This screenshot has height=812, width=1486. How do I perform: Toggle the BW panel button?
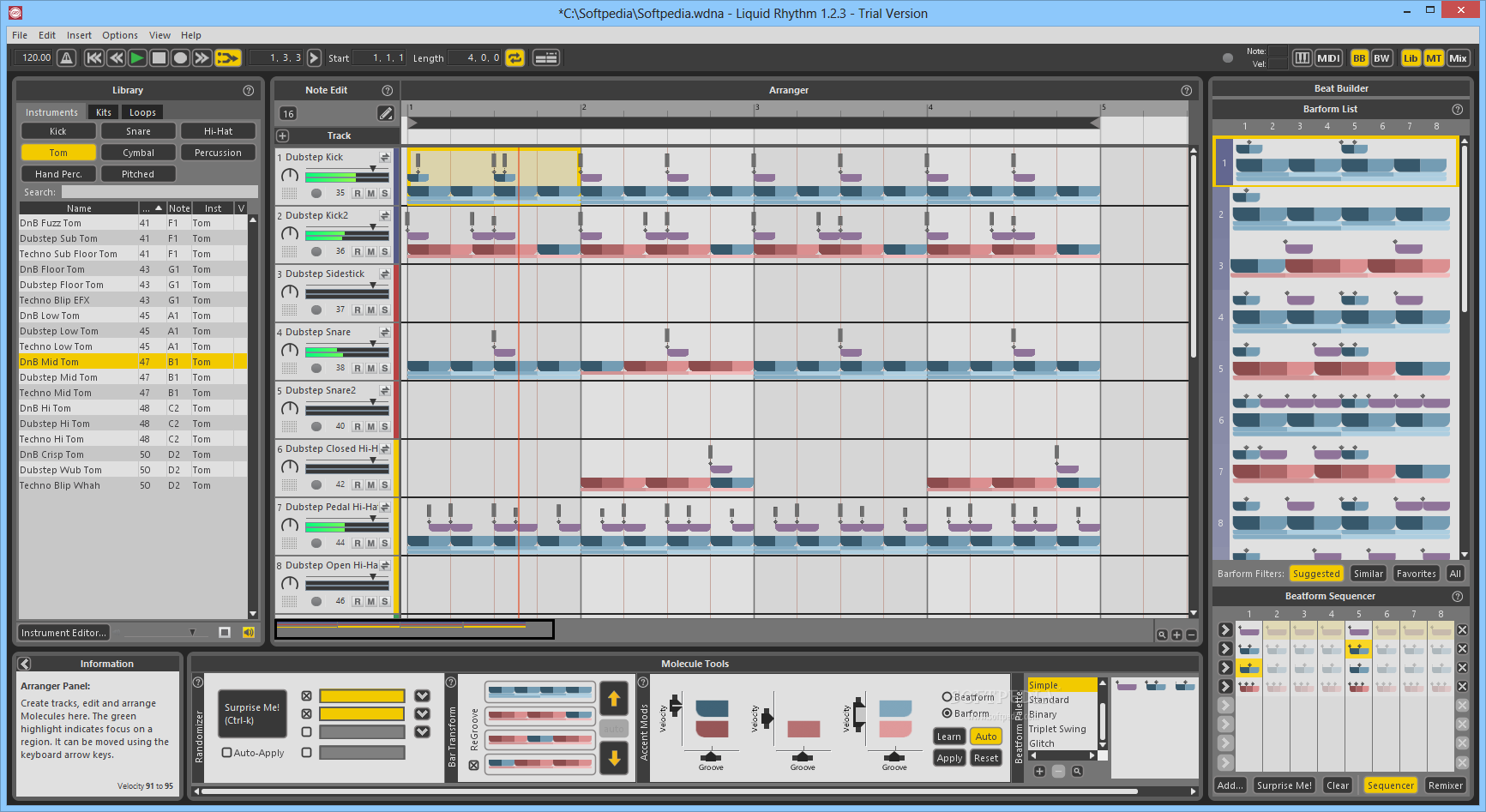(1381, 57)
